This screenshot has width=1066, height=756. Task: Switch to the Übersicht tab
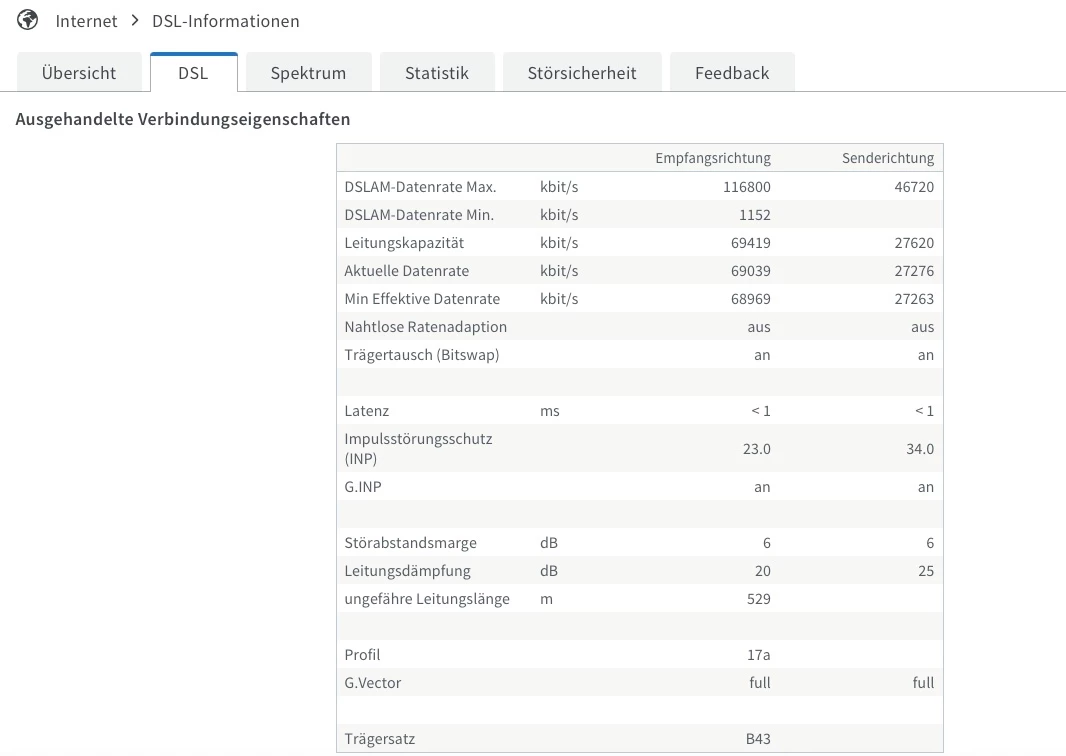click(x=79, y=73)
